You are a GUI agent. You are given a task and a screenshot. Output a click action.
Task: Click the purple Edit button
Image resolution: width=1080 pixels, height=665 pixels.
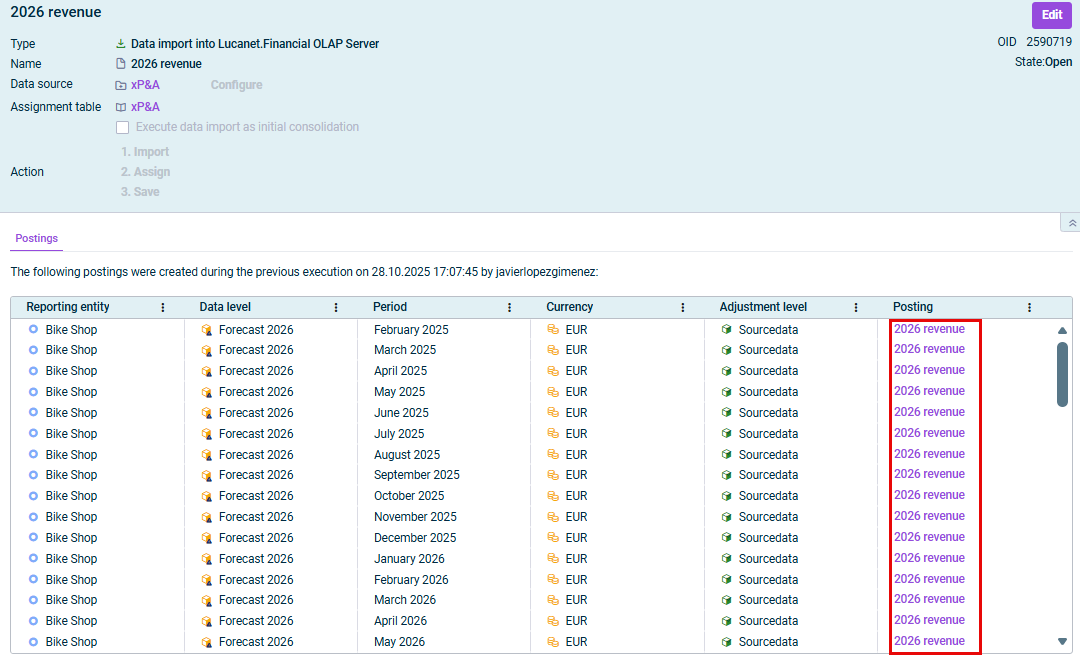(x=1051, y=14)
